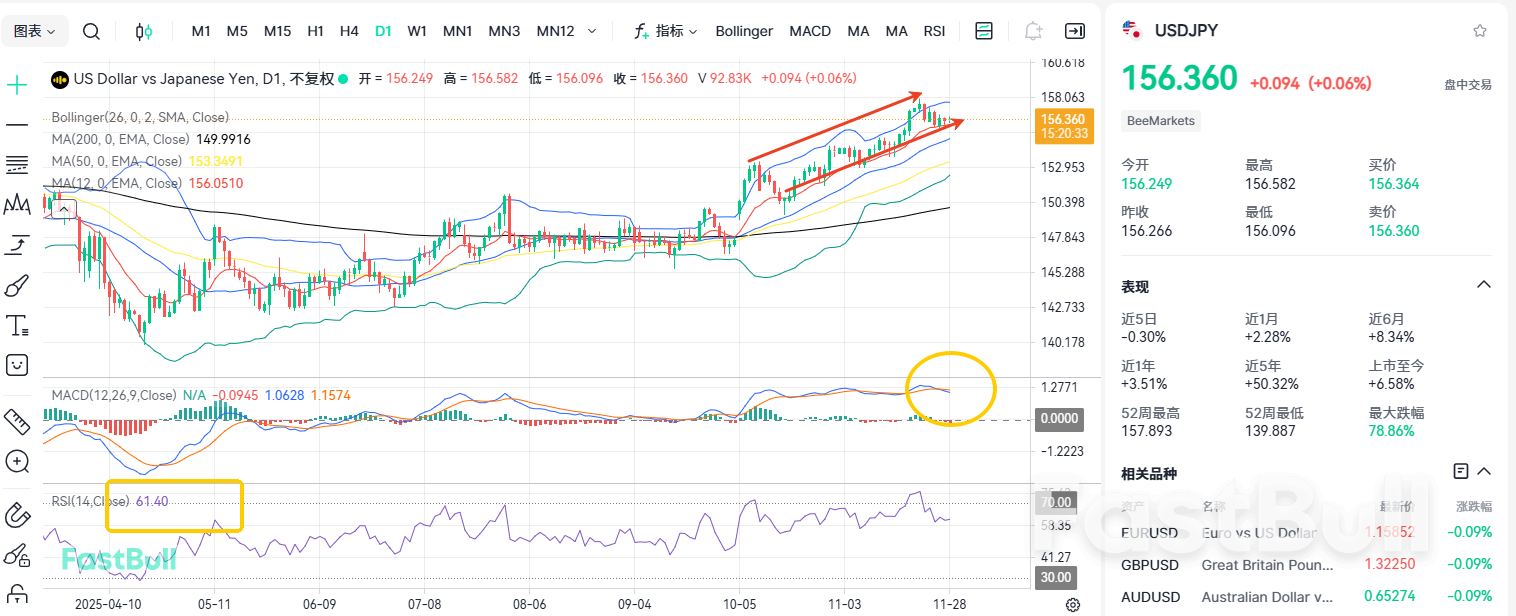Select the Brush drawing tool
The height and width of the screenshot is (616, 1516).
[16, 285]
